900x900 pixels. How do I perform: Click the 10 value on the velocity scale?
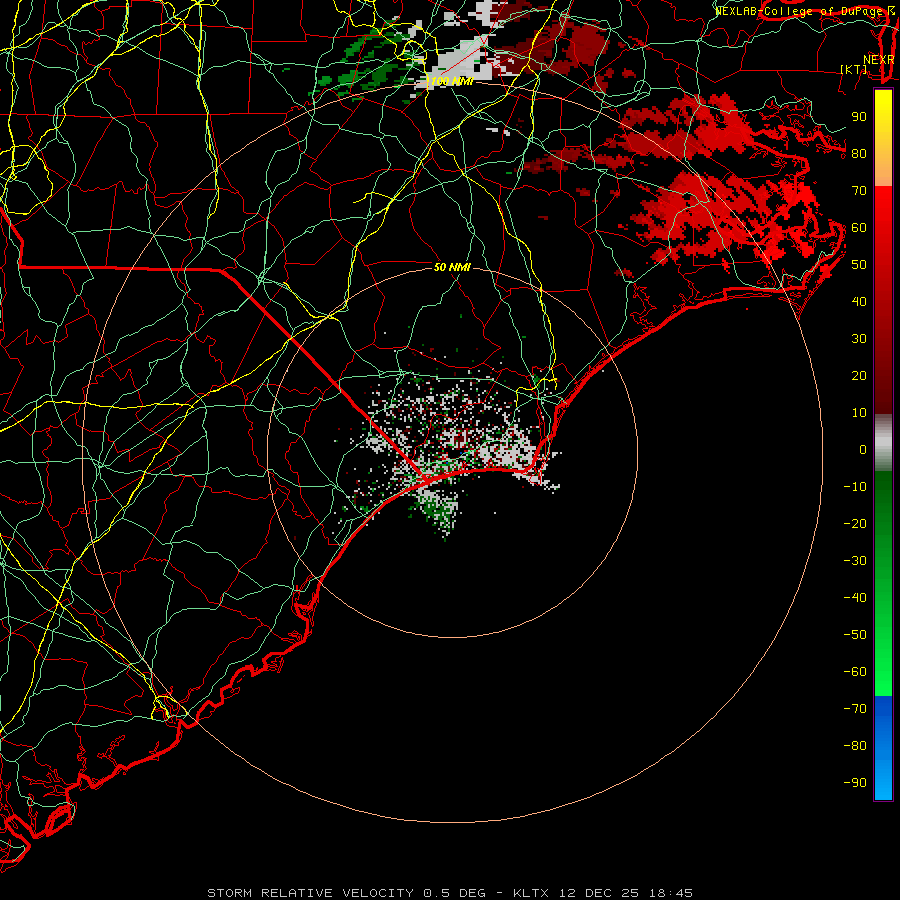click(x=859, y=413)
